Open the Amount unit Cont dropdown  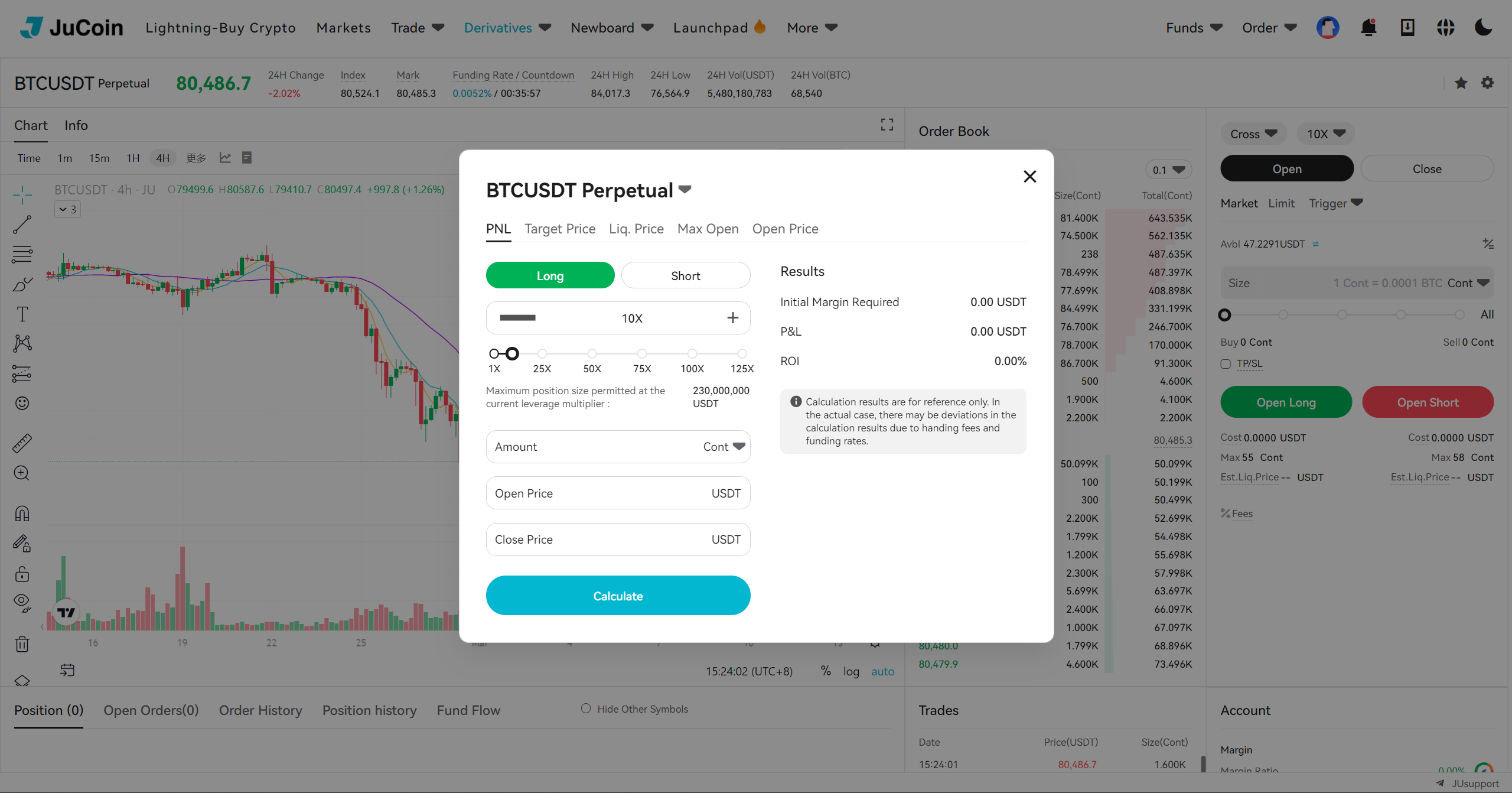click(724, 447)
